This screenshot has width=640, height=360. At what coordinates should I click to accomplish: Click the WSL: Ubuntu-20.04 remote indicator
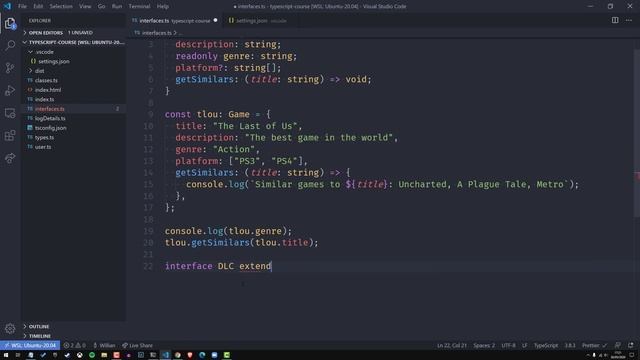30,345
